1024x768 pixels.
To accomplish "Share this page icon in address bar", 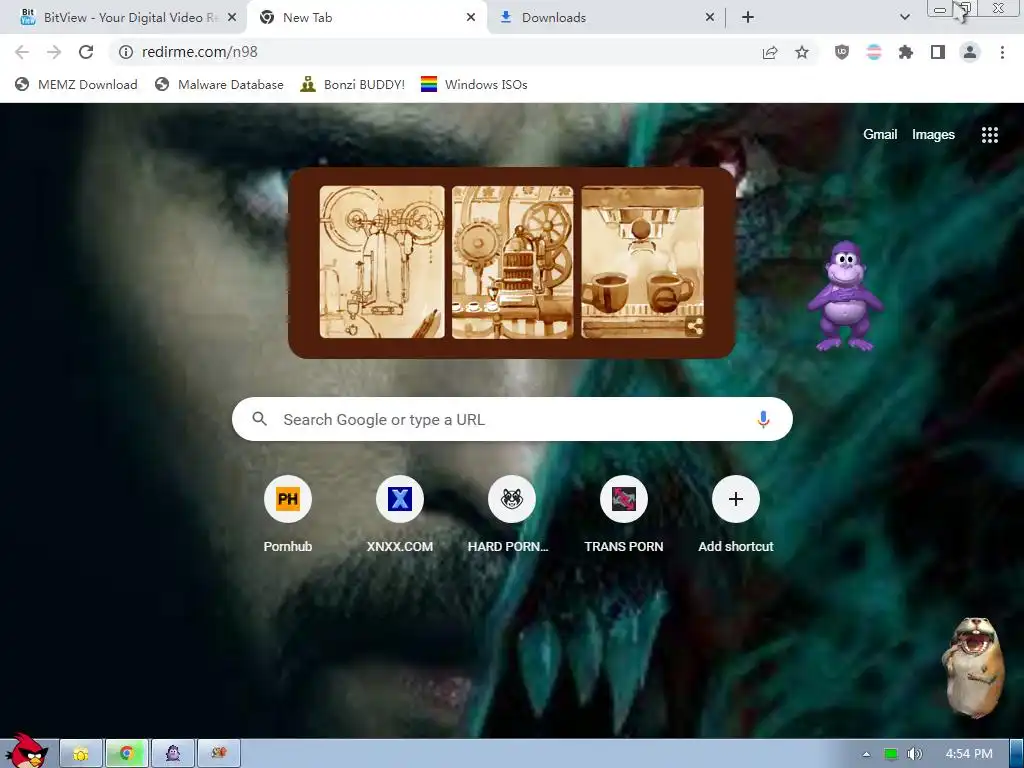I will pyautogui.click(x=770, y=52).
